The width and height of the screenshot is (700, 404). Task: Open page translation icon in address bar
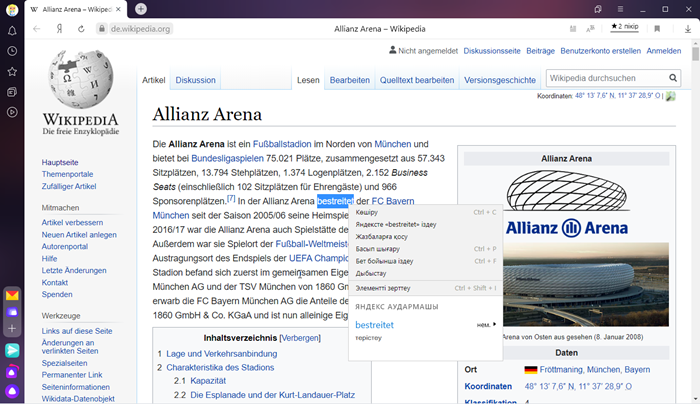(590, 29)
